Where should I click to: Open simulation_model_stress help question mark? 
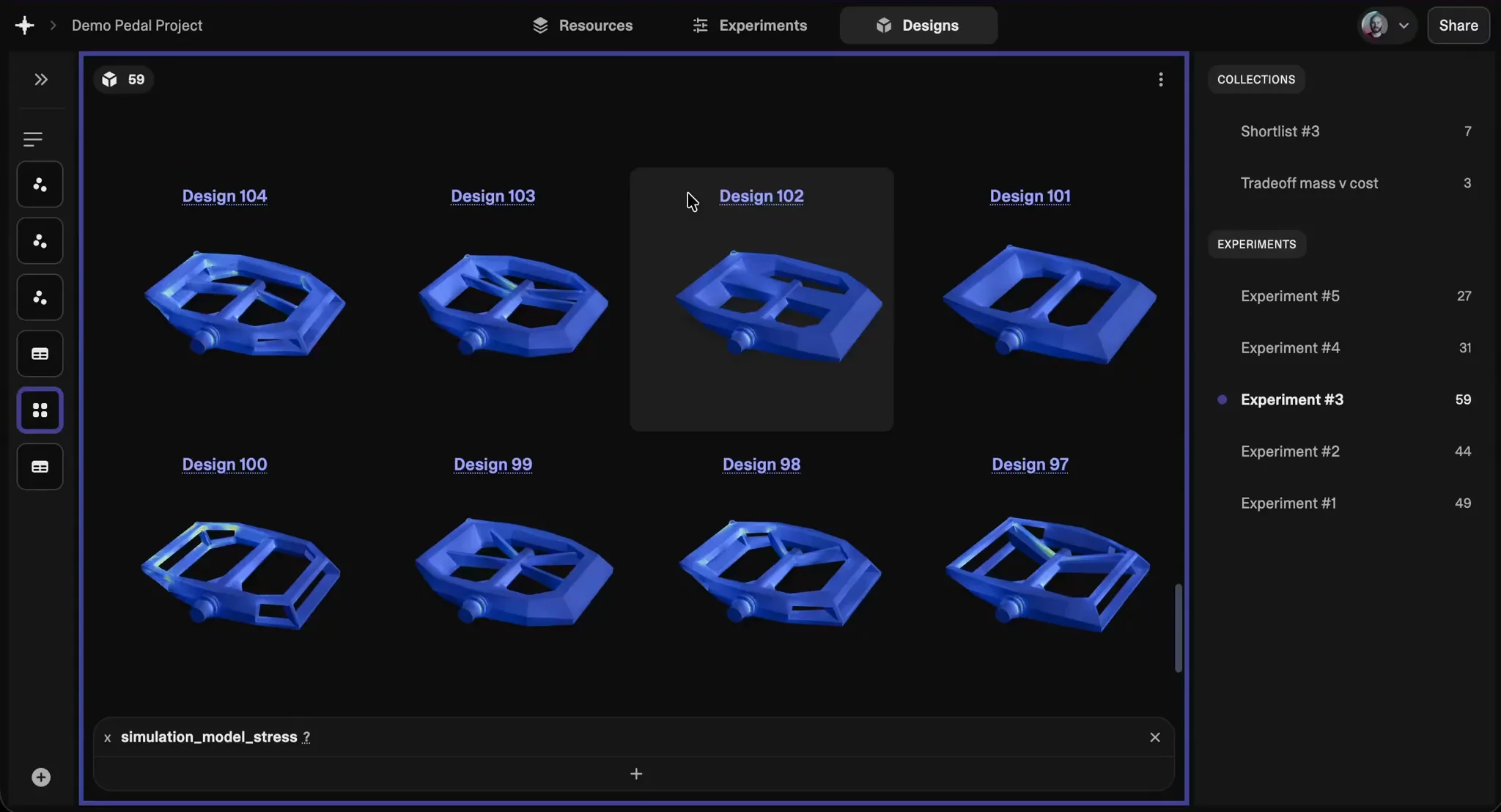(306, 737)
